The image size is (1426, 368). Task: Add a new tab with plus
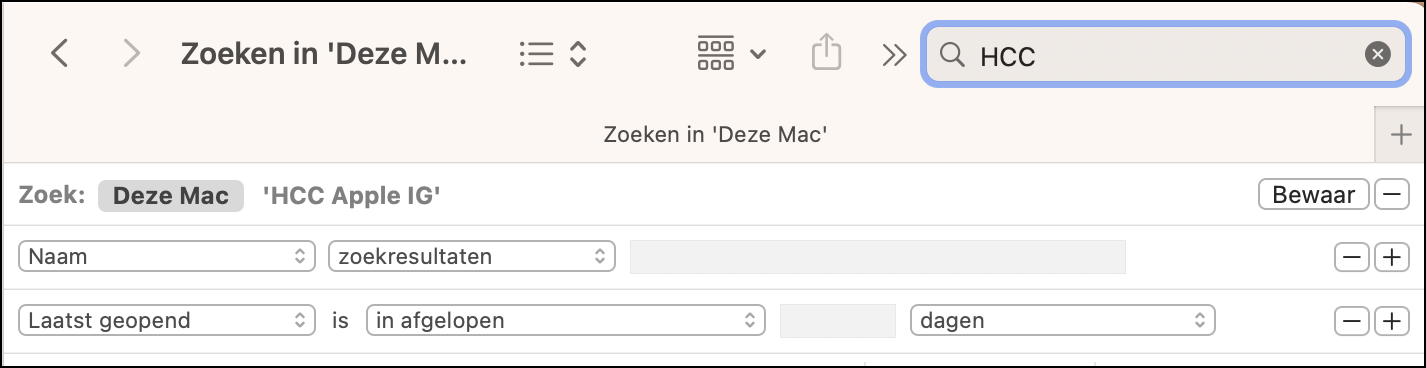coord(1400,133)
